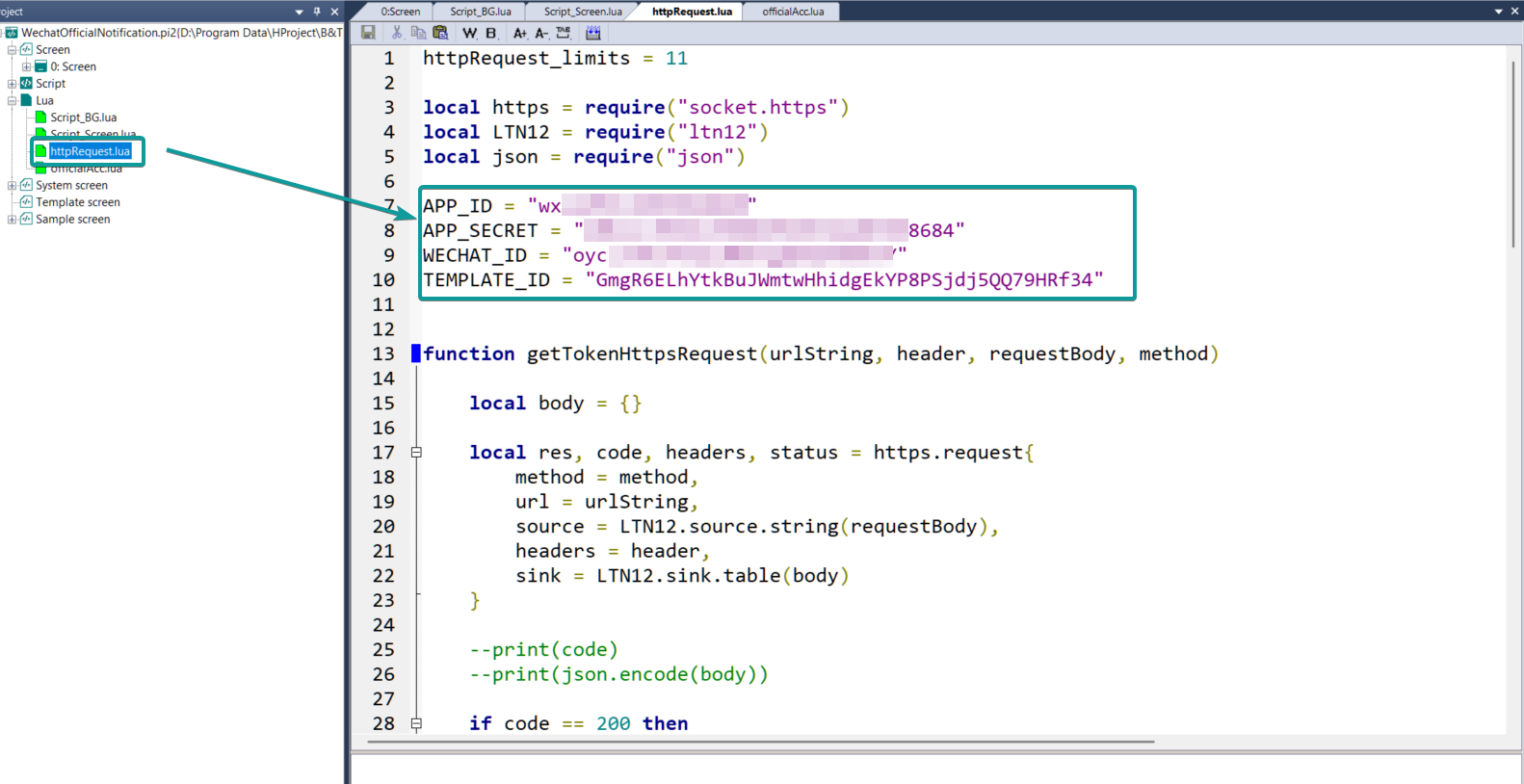Click the System screen node icon
The width and height of the screenshot is (1524, 784).
pyautogui.click(x=27, y=185)
